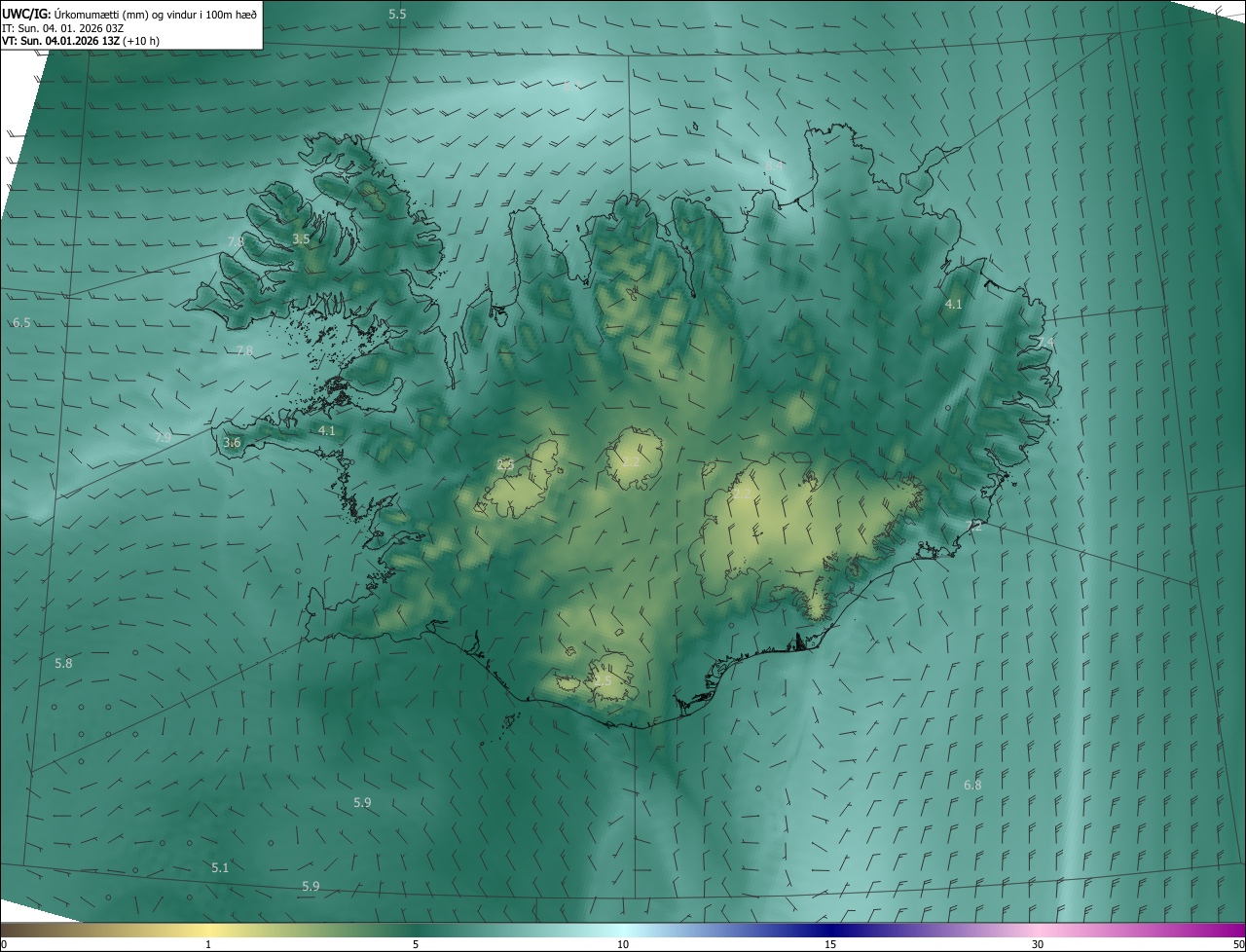Select the 5 tick on the color scale

[416, 944]
